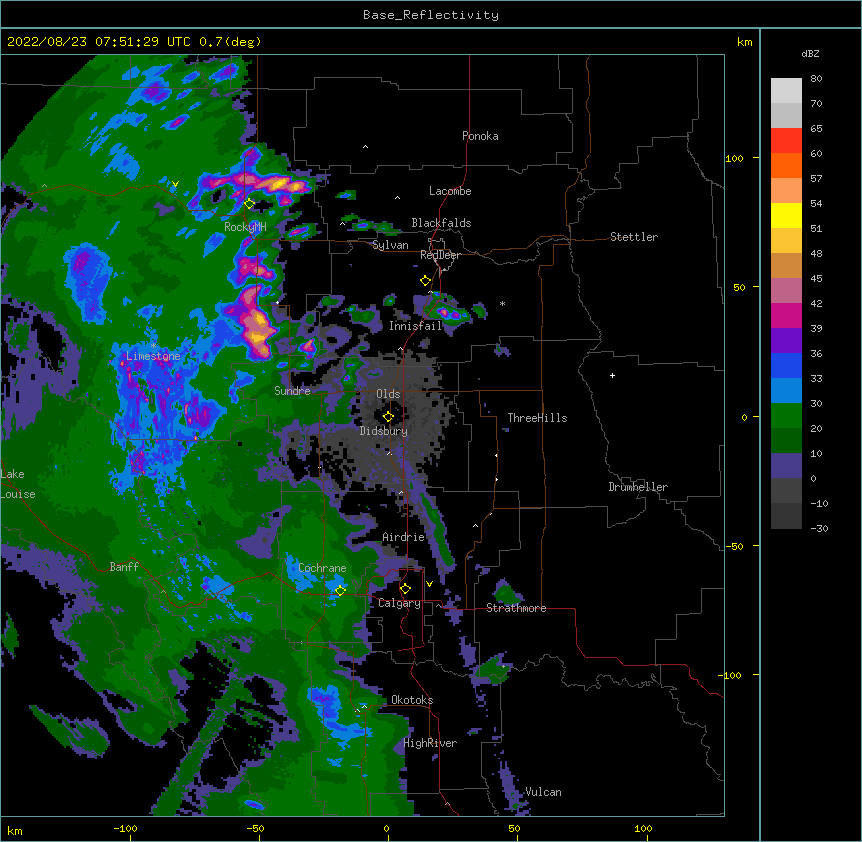Click the white asterisk marker east of Innisfail
862x842 pixels.
click(502, 303)
